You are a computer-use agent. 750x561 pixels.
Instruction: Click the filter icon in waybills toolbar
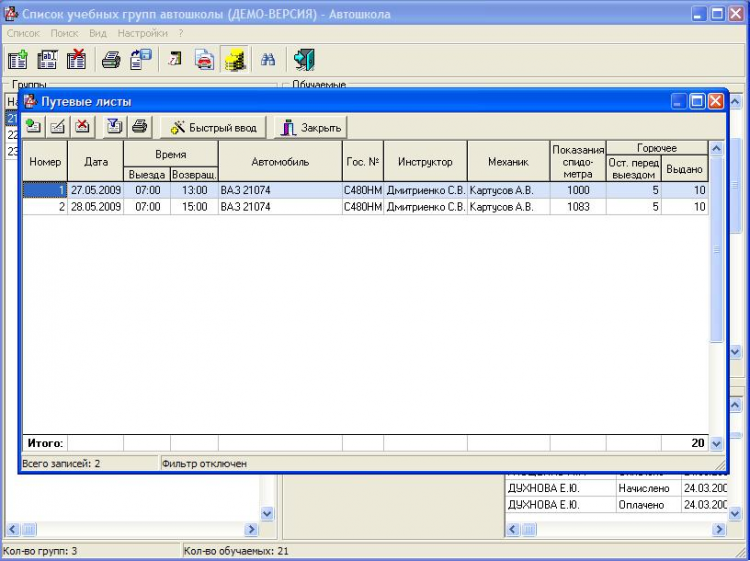(115, 127)
